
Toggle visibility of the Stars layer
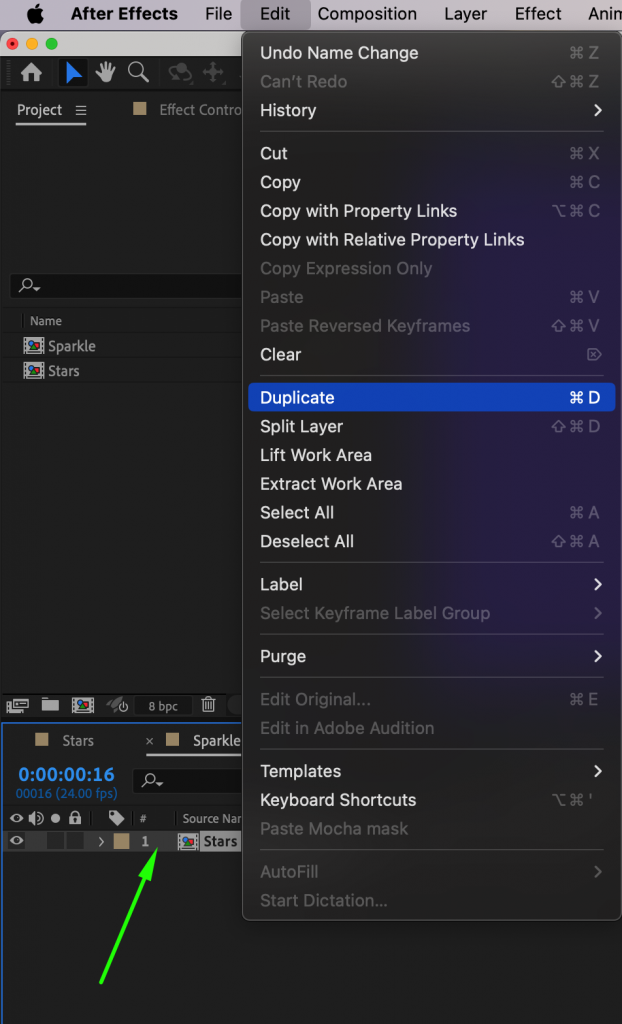[17, 841]
